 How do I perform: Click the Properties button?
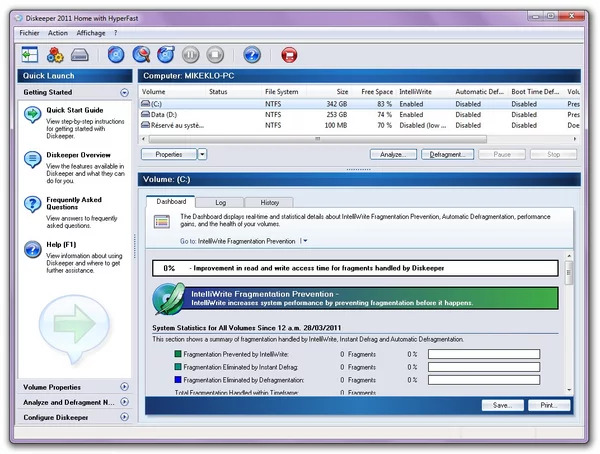169,154
